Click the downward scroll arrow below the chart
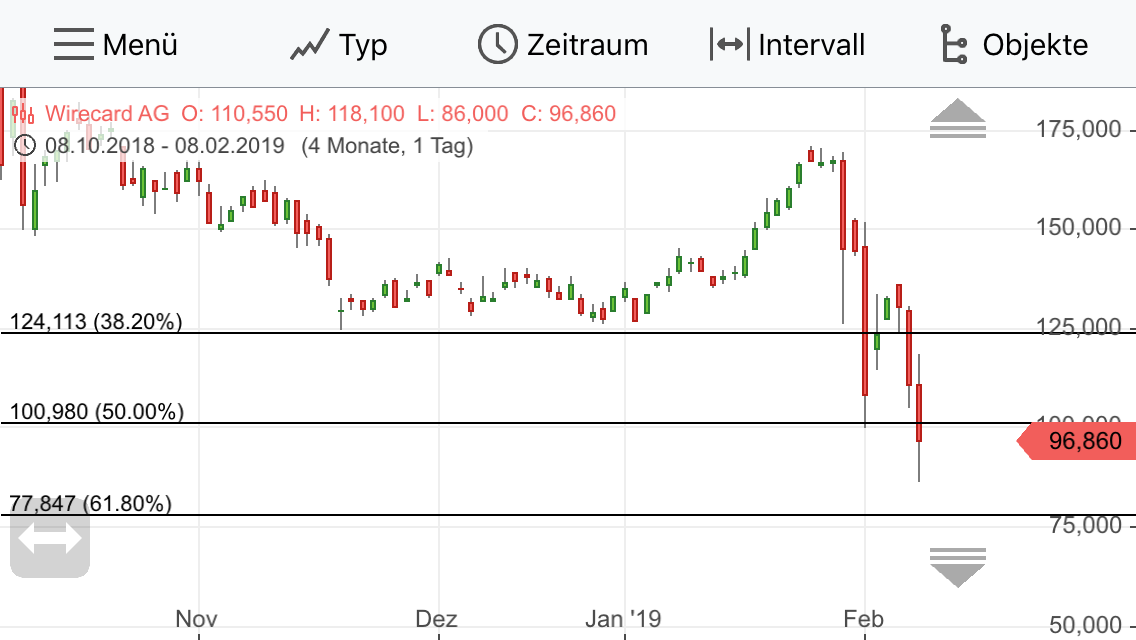The width and height of the screenshot is (1136, 640). (x=957, y=565)
